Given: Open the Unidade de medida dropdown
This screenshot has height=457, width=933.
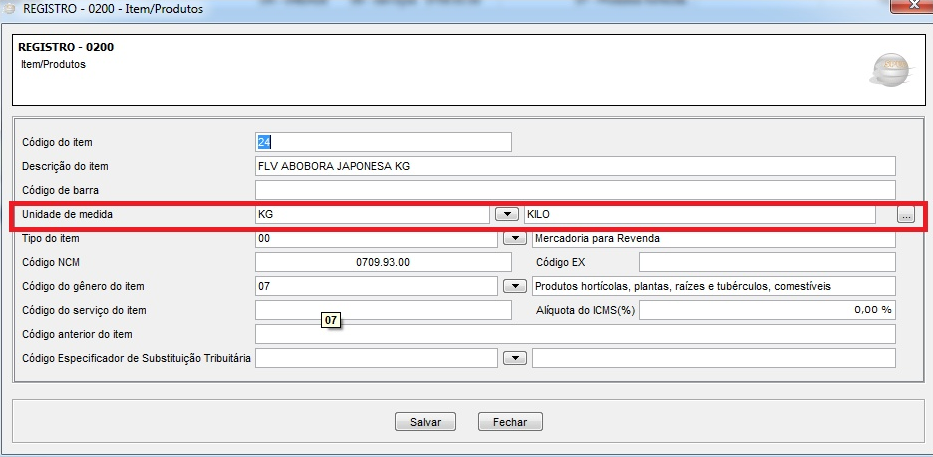Looking at the screenshot, I should (x=508, y=214).
